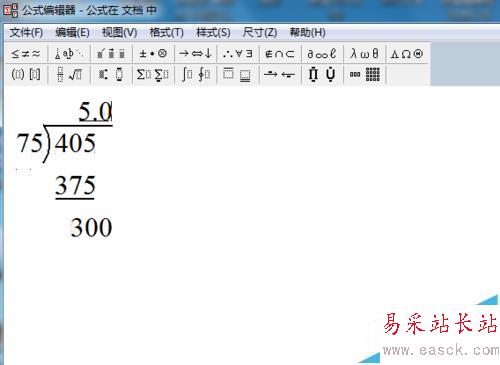This screenshot has height=365, width=500.
Task: Open the relational symbols palette (≤ ≠ ≈)
Action: (26, 54)
